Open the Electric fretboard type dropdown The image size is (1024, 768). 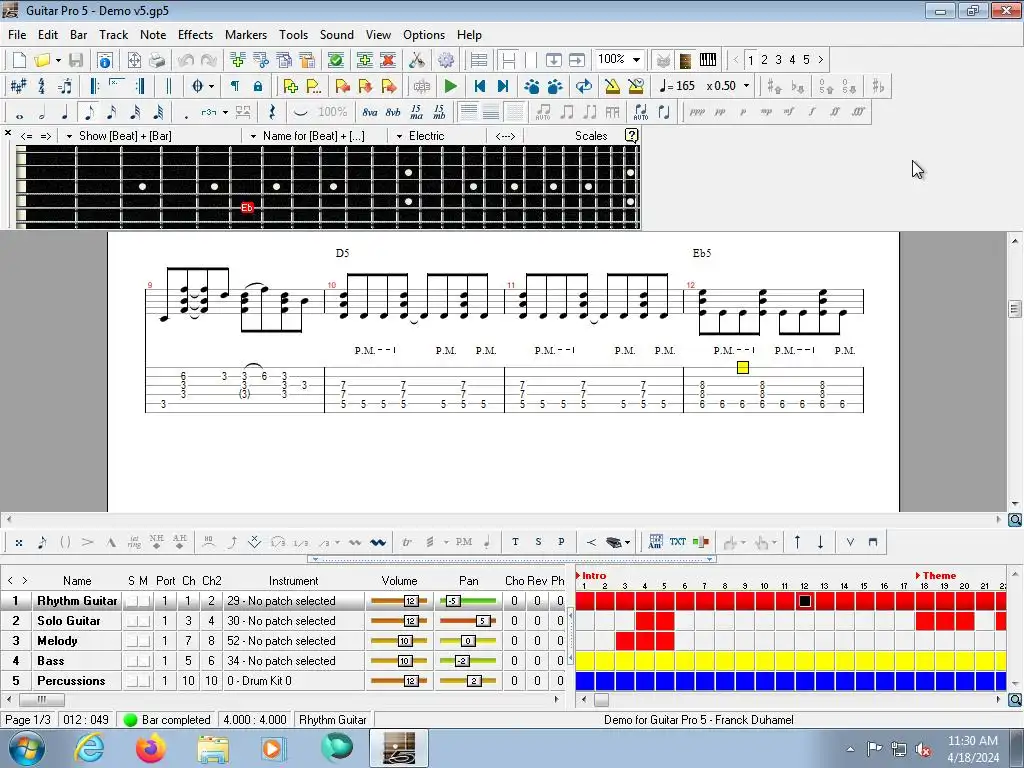pos(399,136)
